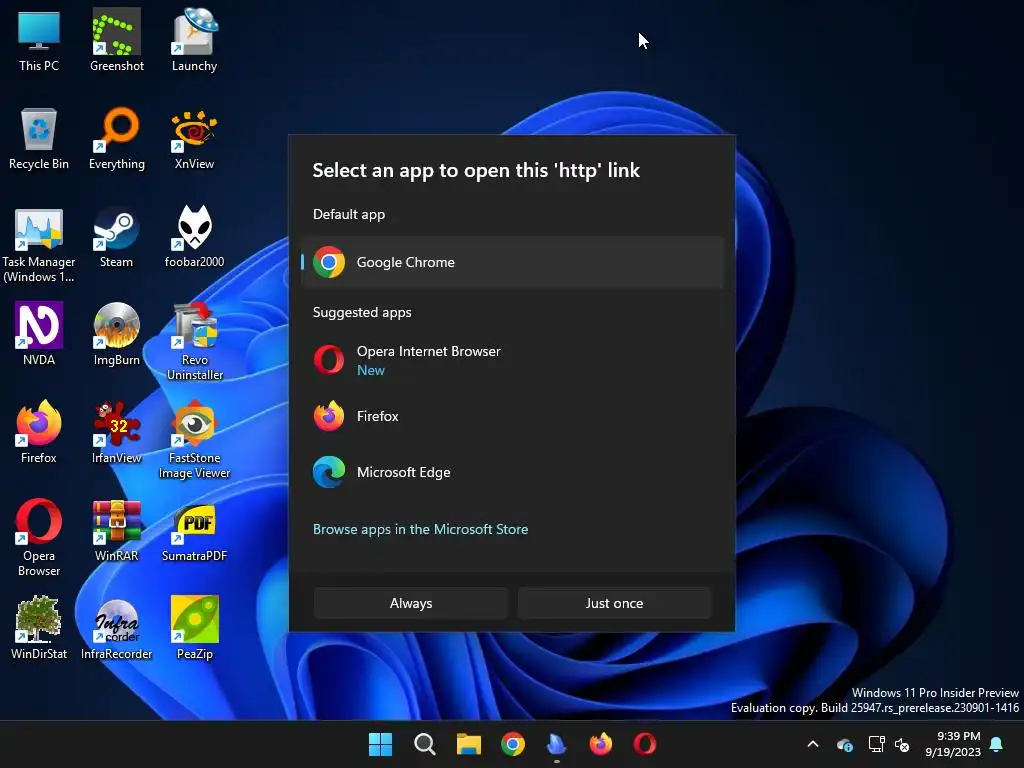Select the NVDA desktop shortcut
Image resolution: width=1024 pixels, height=768 pixels.
(39, 334)
